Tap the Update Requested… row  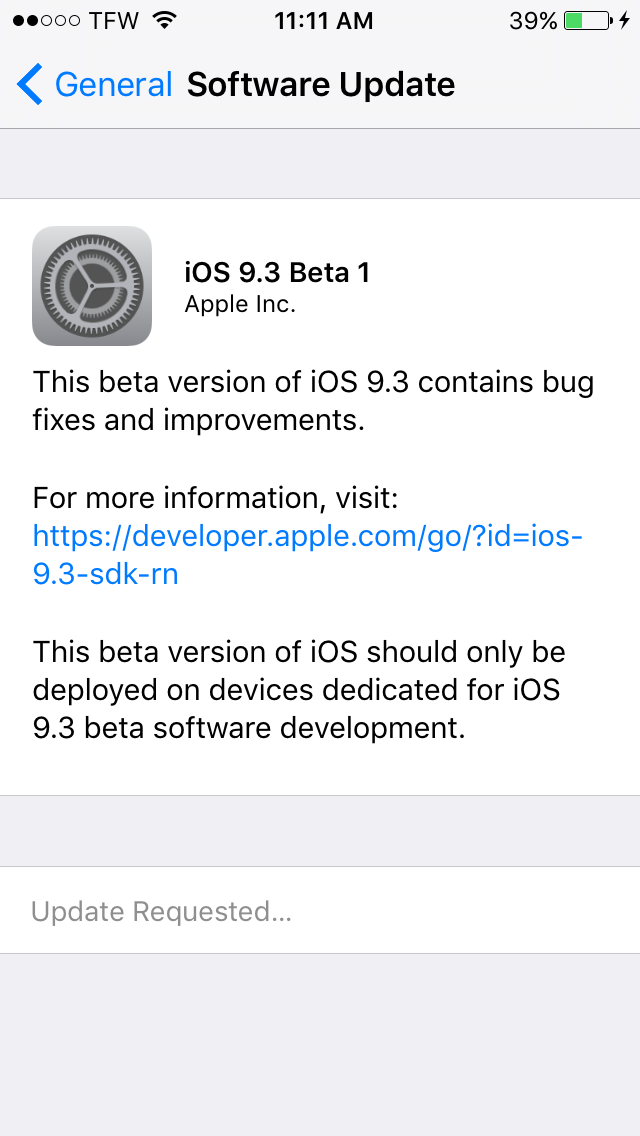pyautogui.click(x=320, y=911)
